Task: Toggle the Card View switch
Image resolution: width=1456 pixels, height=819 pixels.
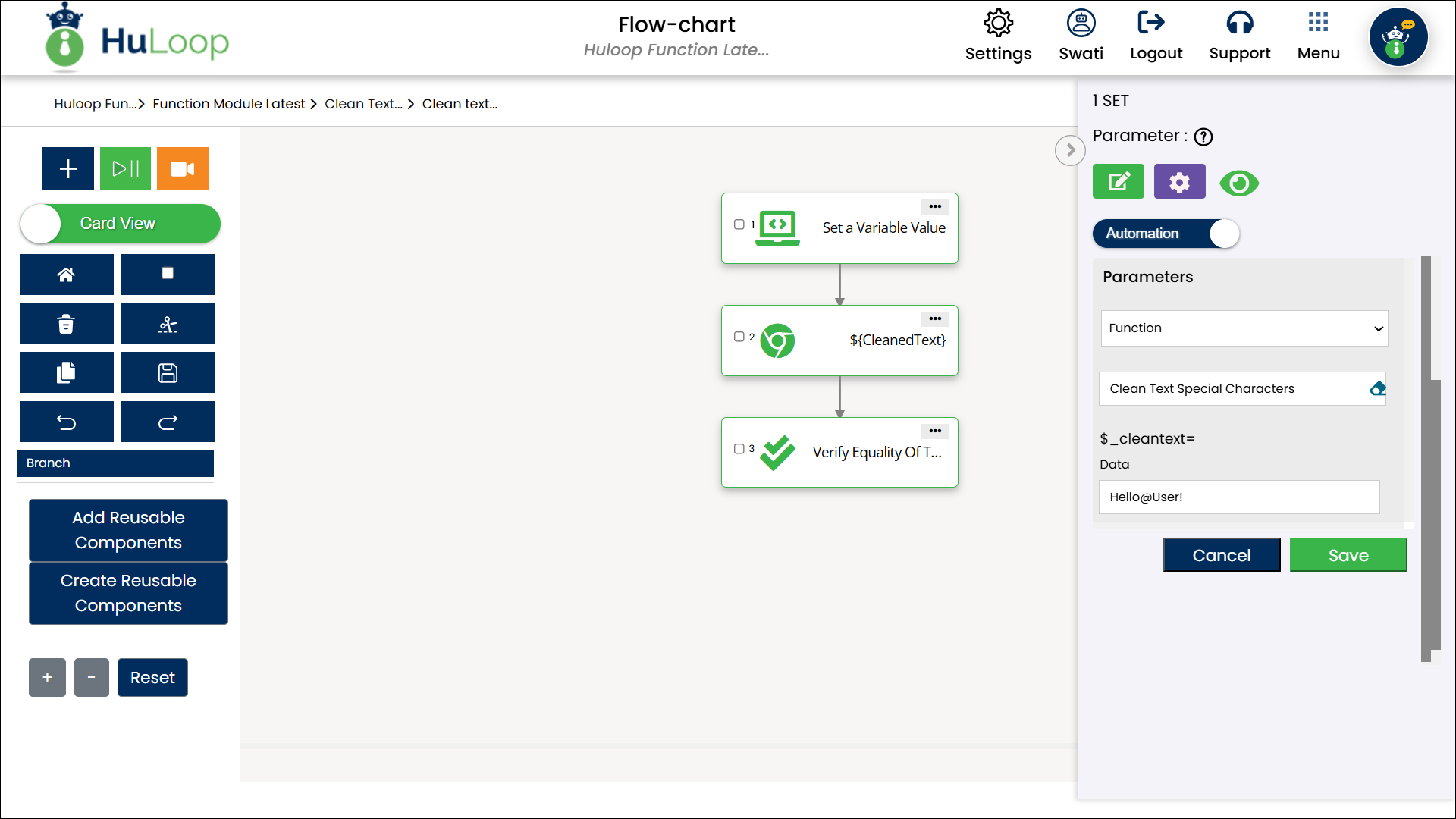Action: (120, 224)
